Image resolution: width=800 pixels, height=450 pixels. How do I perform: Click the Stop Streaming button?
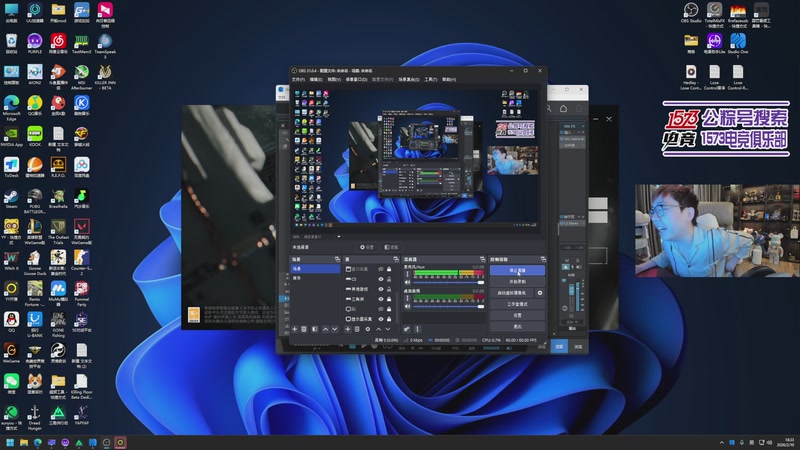pos(517,270)
